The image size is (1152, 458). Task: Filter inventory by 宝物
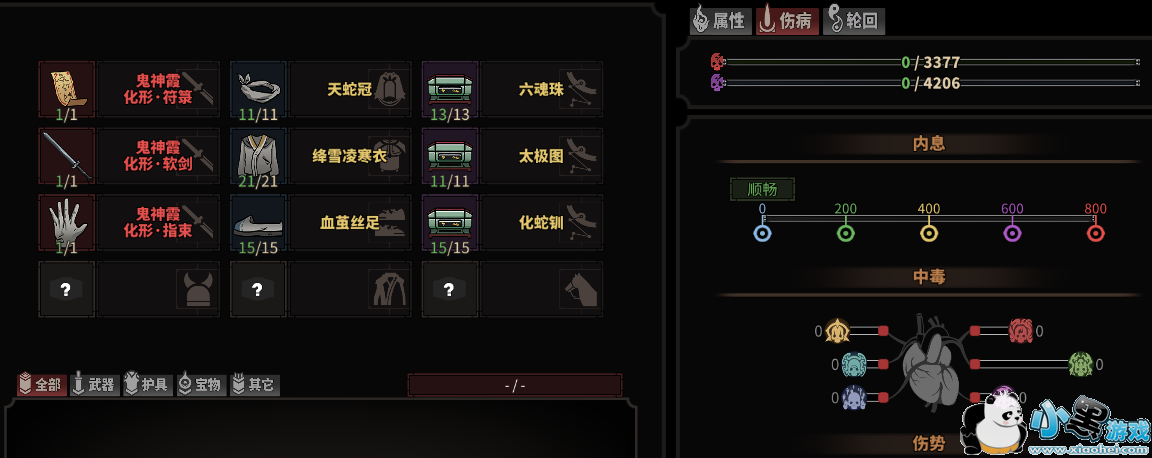[201, 384]
